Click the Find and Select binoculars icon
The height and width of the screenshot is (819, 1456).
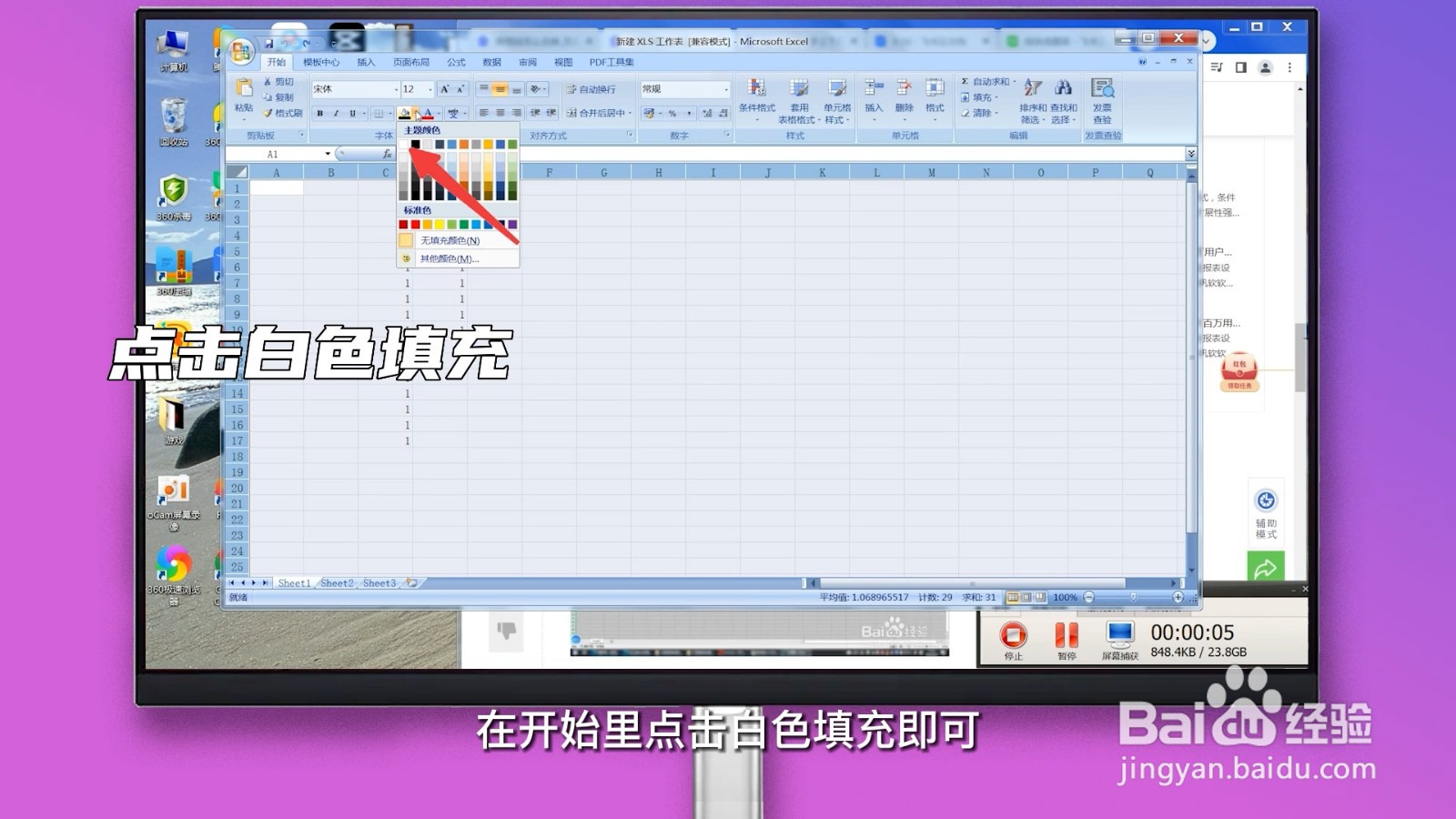click(1063, 88)
